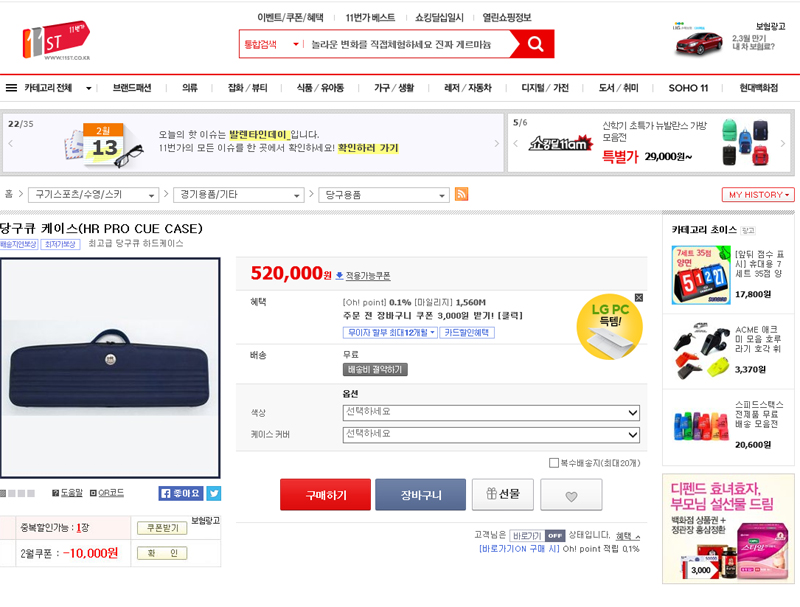Add to cart with 장바구니 button
The width and height of the screenshot is (800, 607).
click(x=420, y=495)
